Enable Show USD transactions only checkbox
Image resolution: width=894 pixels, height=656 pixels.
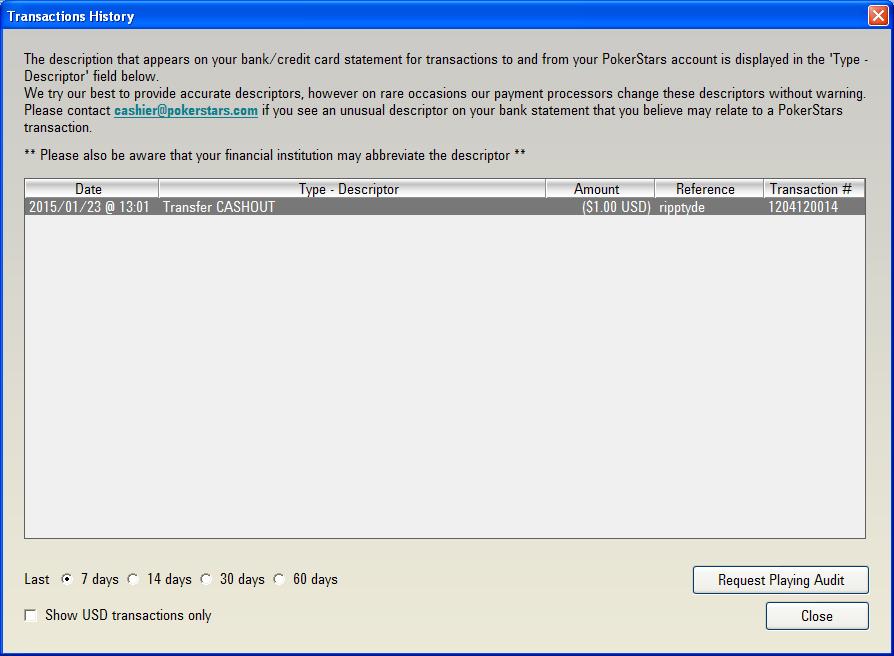(x=31, y=616)
